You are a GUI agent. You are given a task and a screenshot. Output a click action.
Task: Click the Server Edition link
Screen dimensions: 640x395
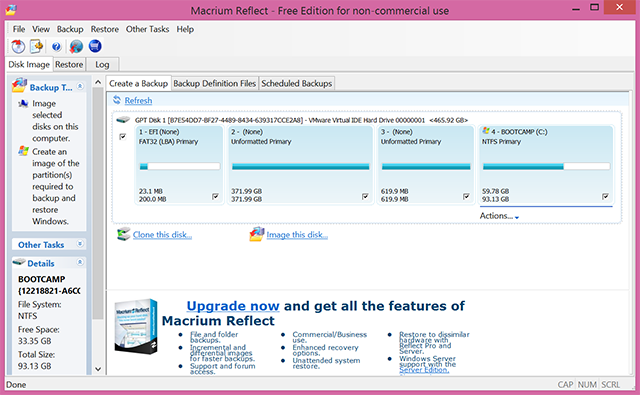tap(424, 370)
